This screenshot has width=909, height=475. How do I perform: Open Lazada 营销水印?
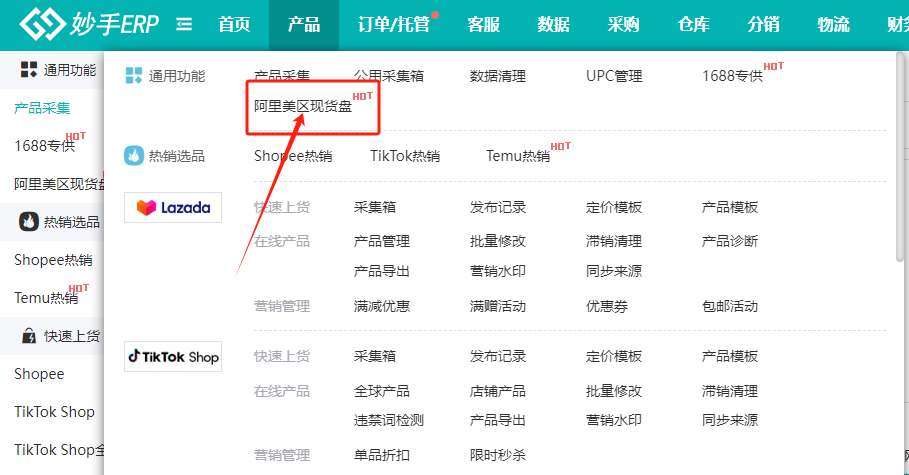498,271
